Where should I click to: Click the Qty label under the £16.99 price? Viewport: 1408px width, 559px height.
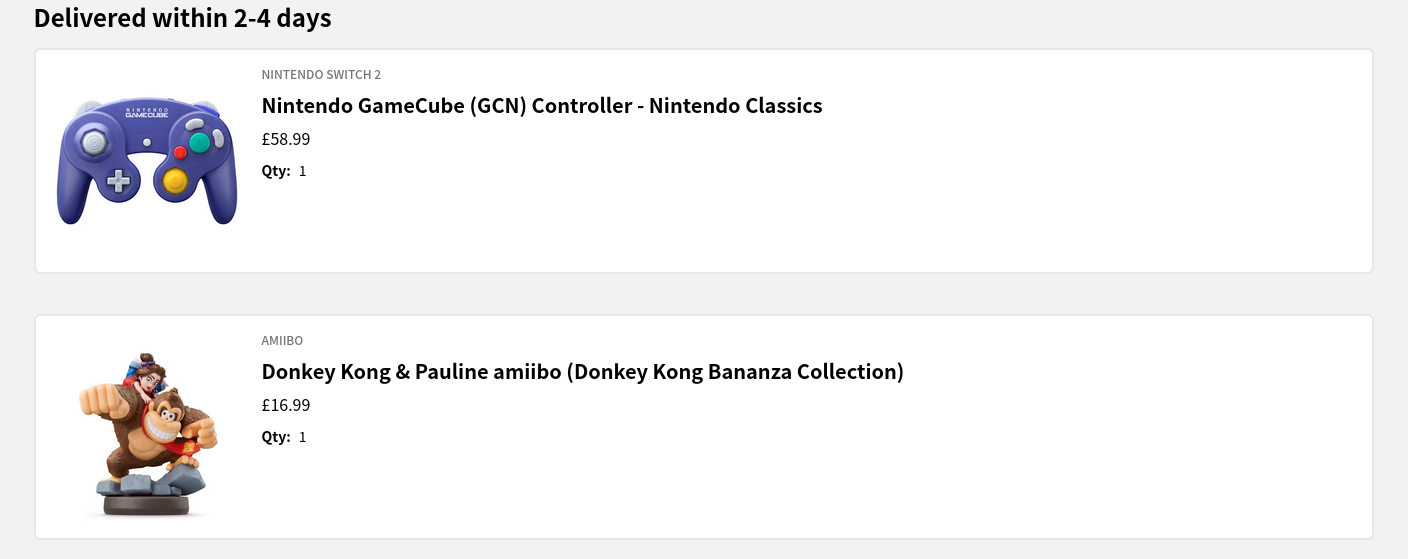[x=276, y=437]
